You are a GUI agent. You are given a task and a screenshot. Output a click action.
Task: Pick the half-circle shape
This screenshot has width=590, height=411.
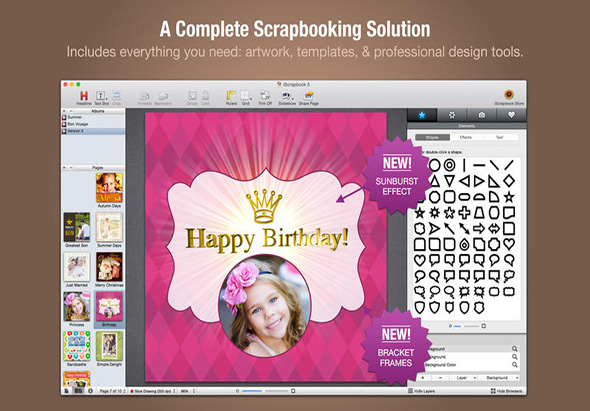click(479, 197)
